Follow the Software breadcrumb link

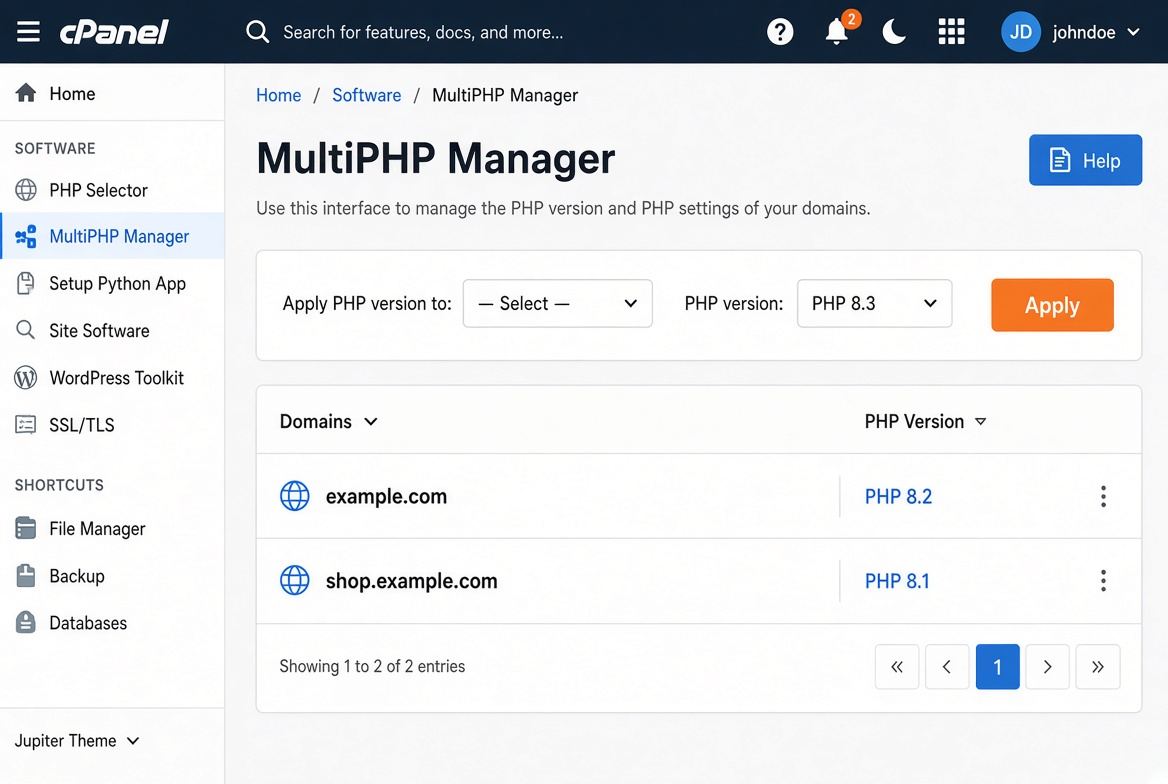coord(366,95)
